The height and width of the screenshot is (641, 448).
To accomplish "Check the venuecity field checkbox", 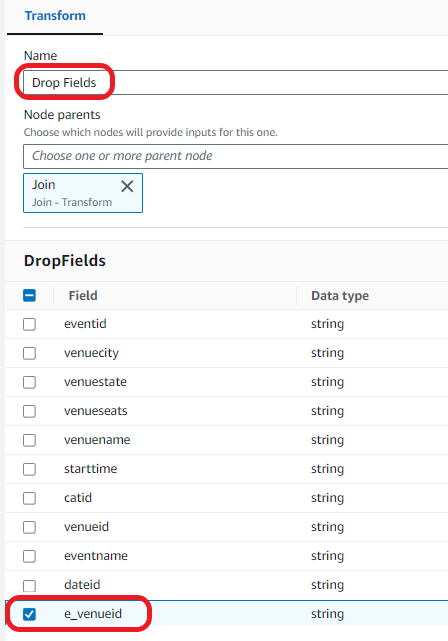I will click(29, 353).
